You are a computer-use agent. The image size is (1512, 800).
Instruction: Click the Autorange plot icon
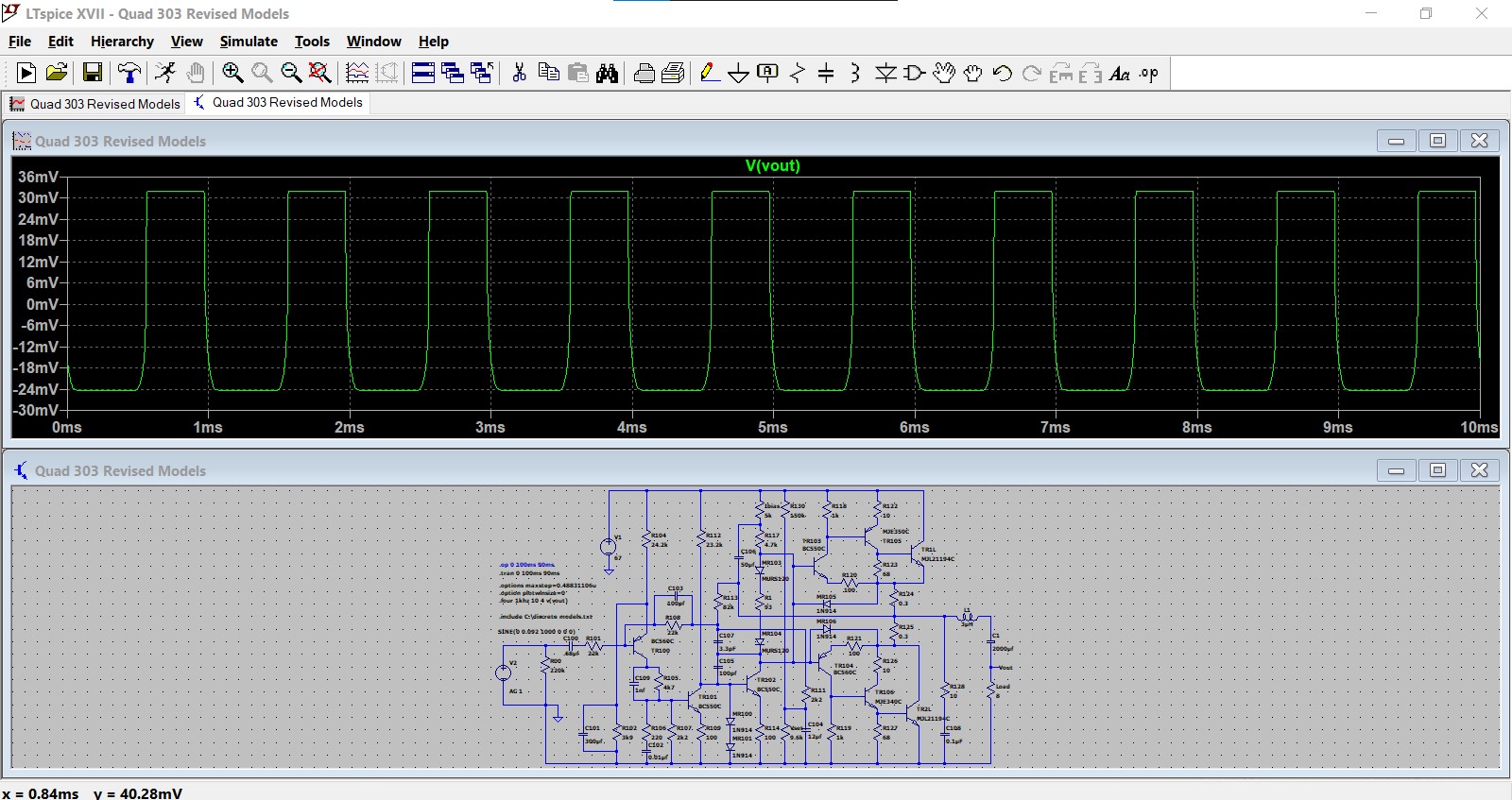click(357, 73)
